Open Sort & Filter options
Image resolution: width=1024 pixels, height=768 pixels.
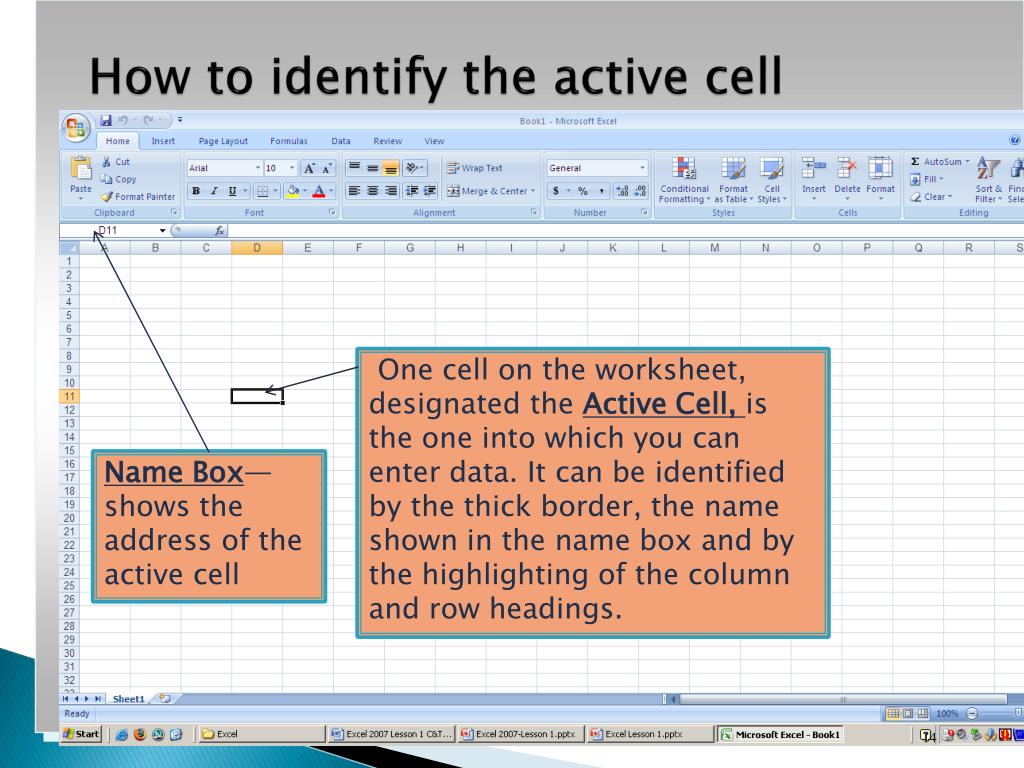coord(988,180)
